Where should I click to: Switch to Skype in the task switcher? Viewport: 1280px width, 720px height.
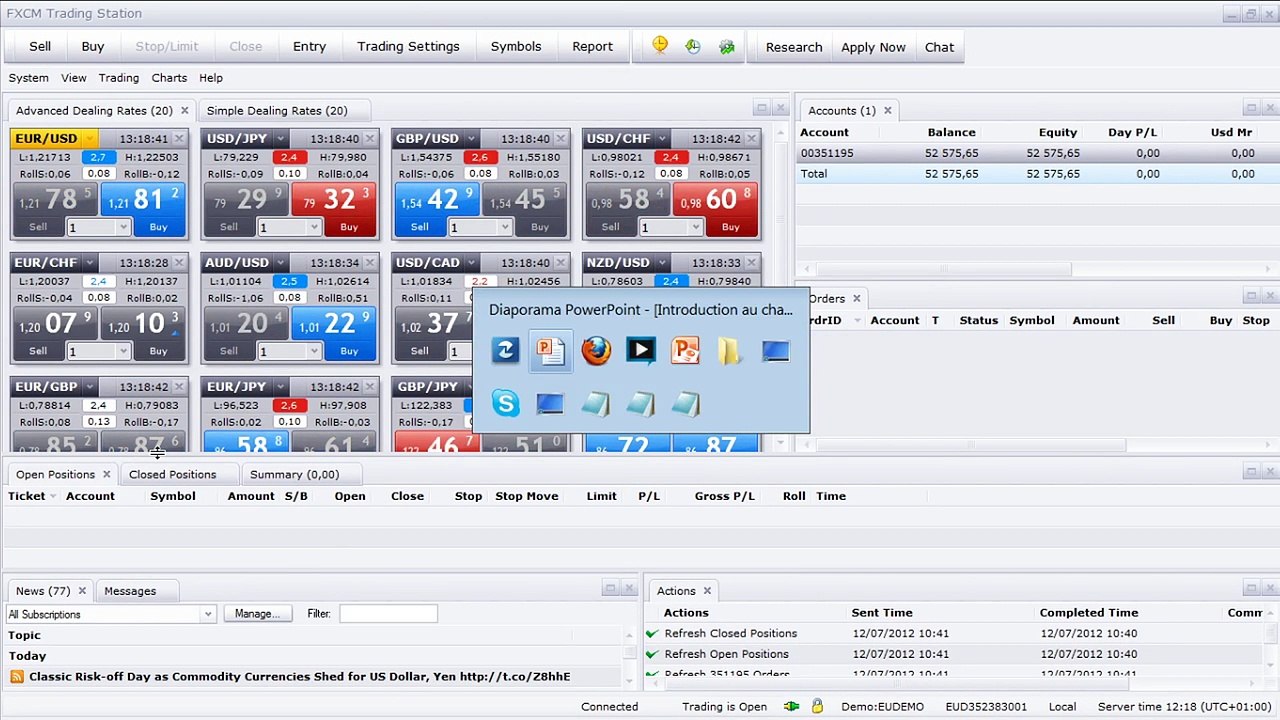click(x=506, y=403)
